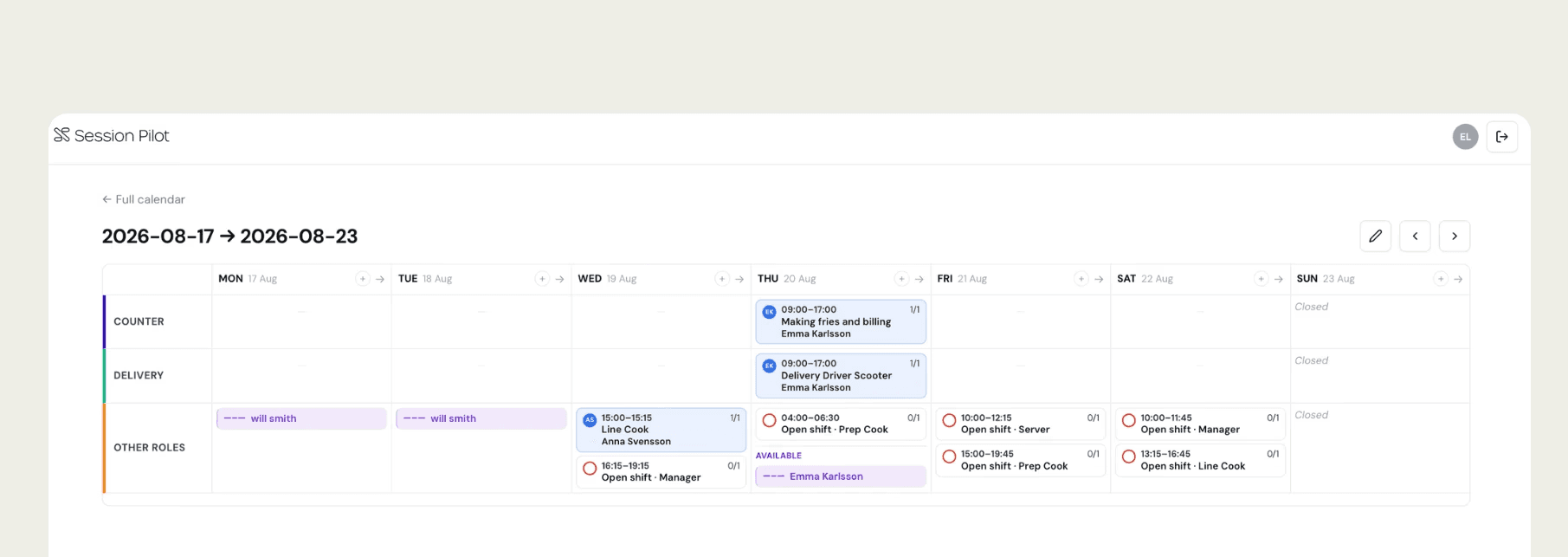Open the EL user avatar

(x=1465, y=136)
